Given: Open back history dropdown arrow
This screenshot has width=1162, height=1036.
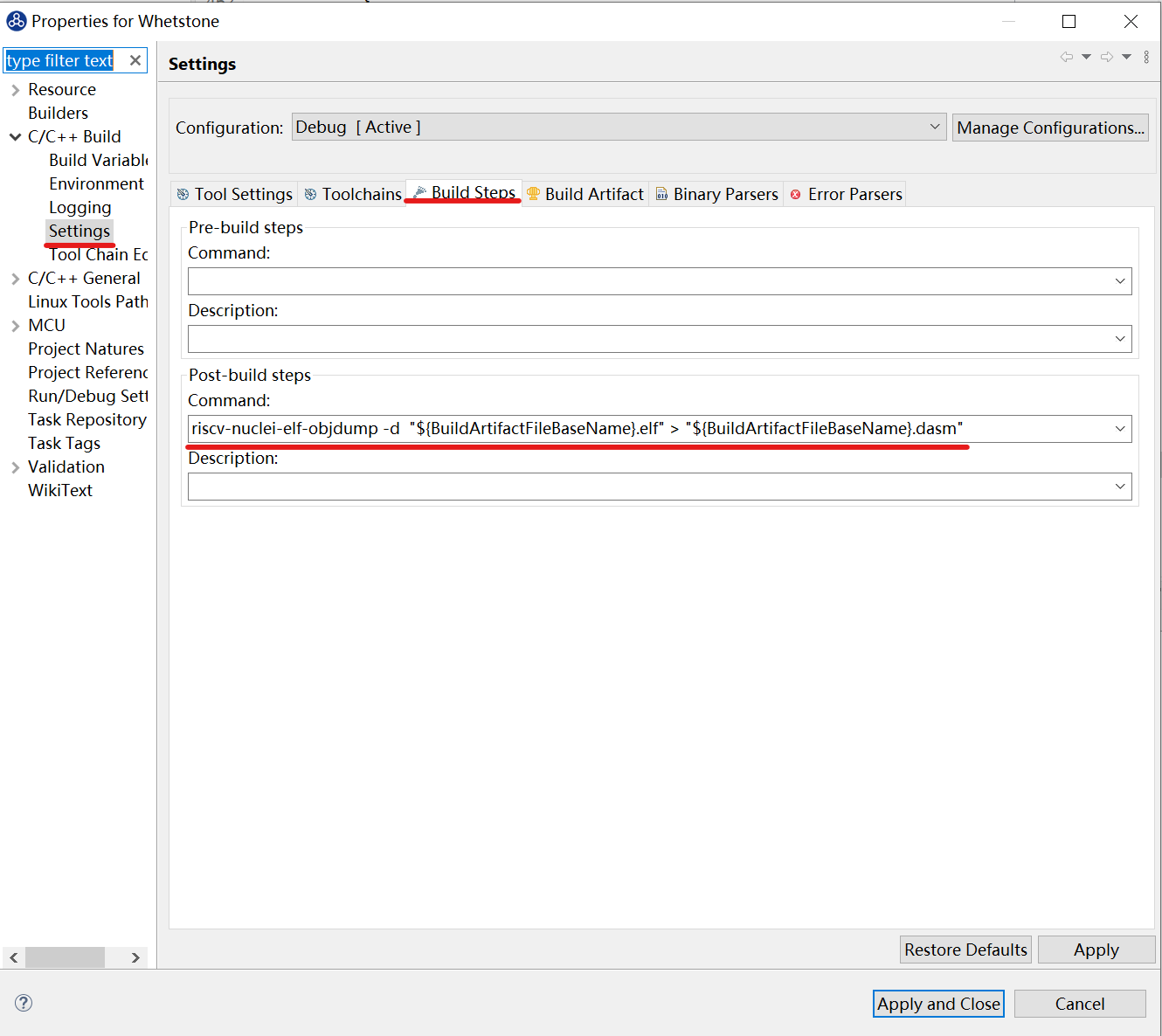Looking at the screenshot, I should pos(1086,57).
